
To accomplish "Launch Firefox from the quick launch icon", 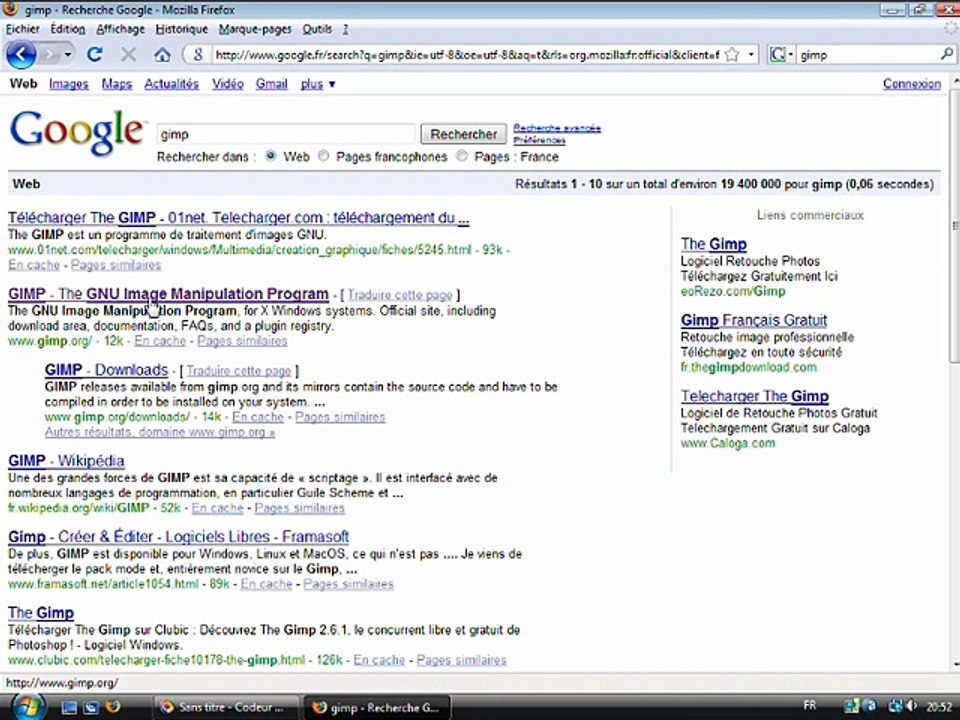I will coord(113,707).
